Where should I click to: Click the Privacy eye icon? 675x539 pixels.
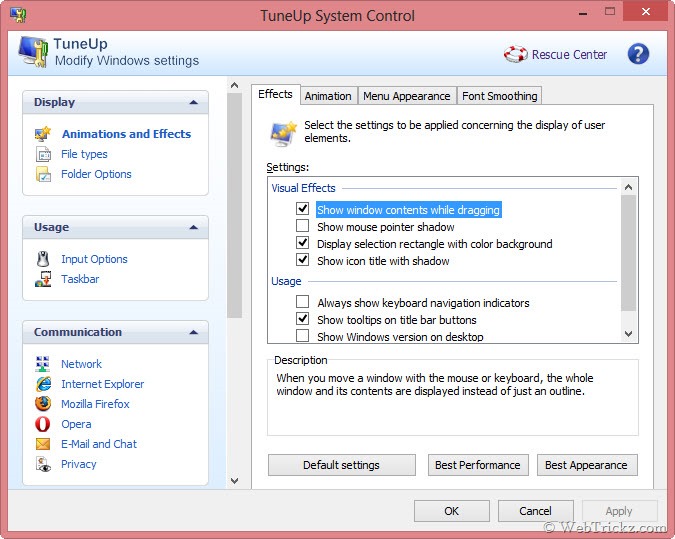43,464
